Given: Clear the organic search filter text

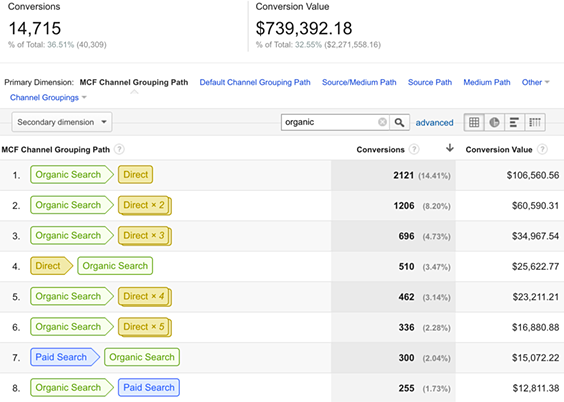Looking at the screenshot, I should [382, 122].
